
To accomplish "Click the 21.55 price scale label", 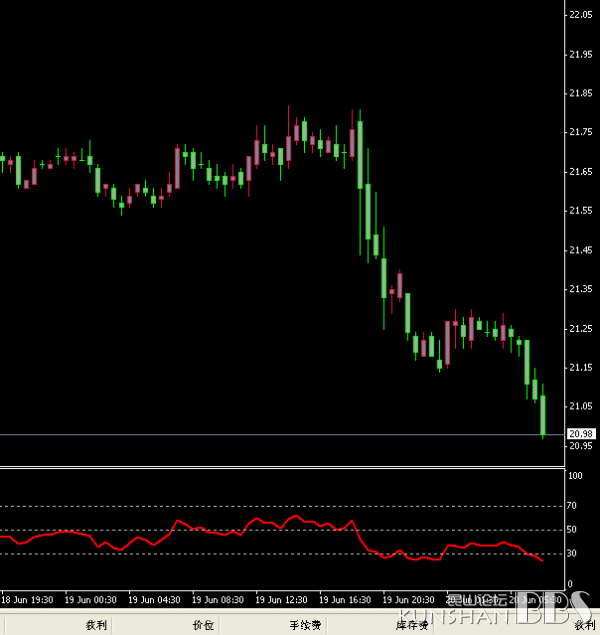I will coord(580,210).
